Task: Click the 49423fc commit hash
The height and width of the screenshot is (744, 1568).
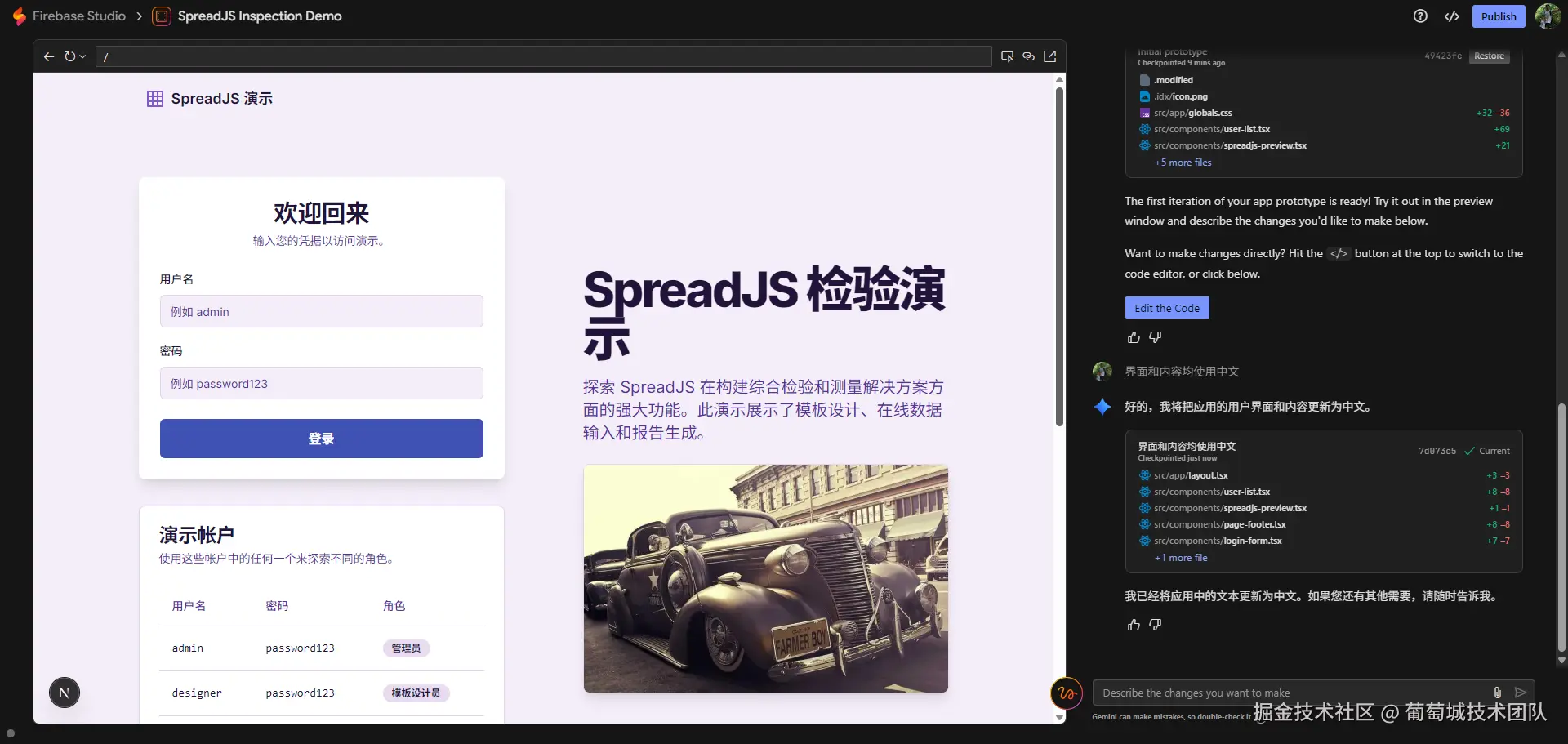Action: [1443, 56]
